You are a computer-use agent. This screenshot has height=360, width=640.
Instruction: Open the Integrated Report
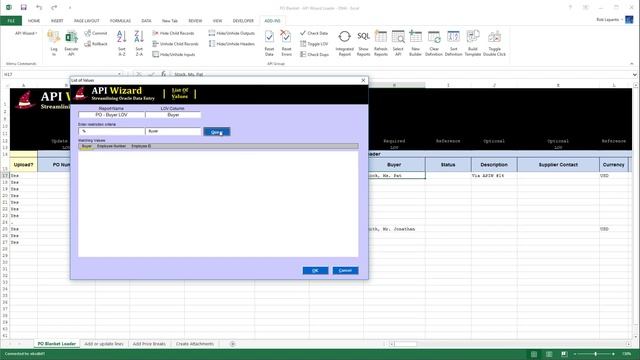[344, 43]
